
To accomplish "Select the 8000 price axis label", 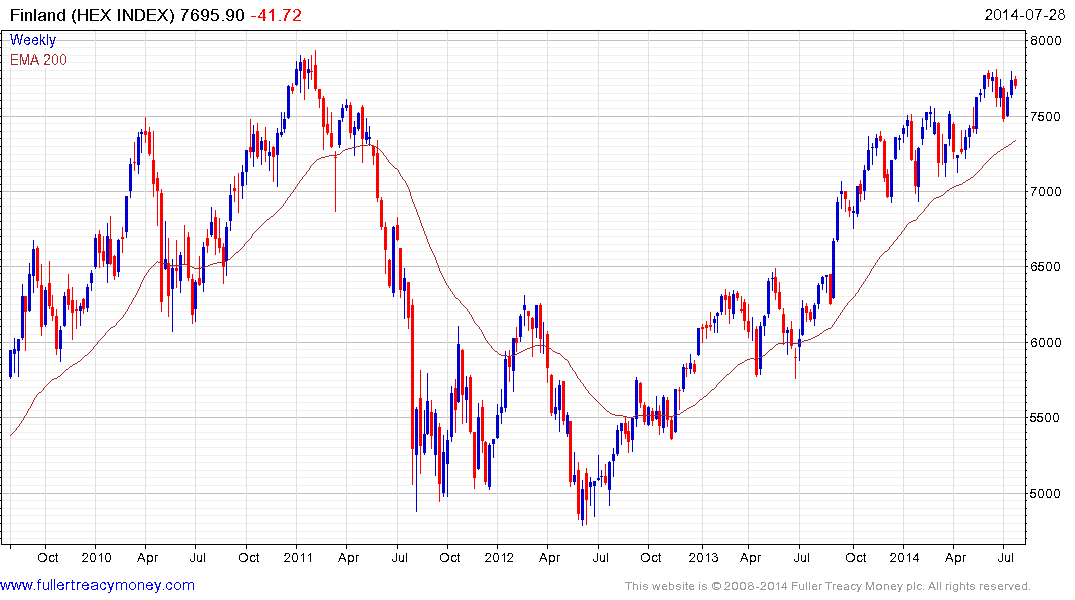I will (x=1046, y=40).
